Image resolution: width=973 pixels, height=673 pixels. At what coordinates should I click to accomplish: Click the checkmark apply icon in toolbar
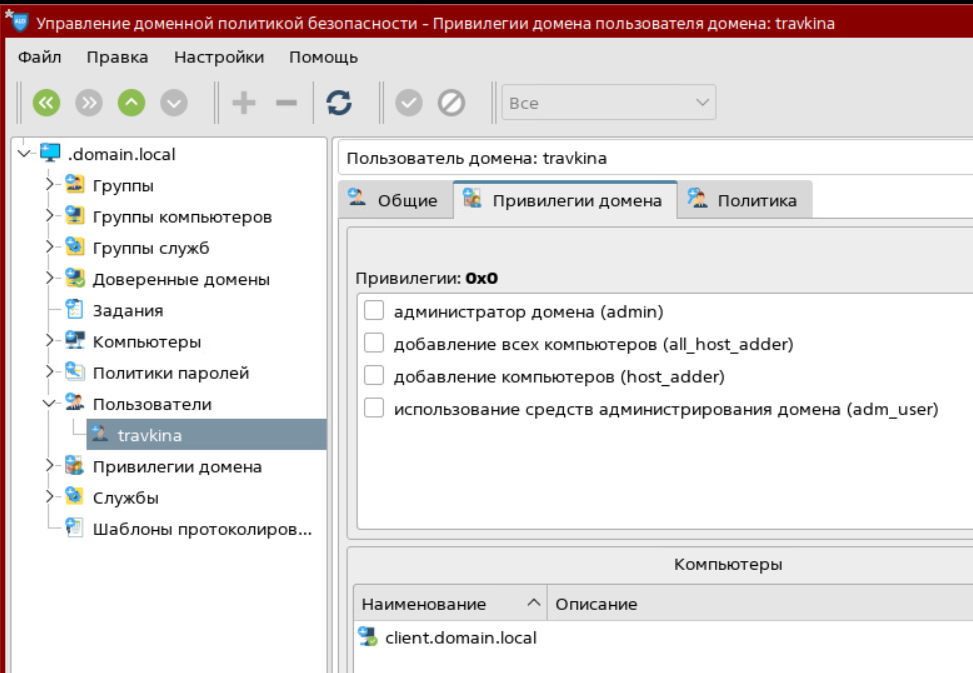tap(409, 103)
